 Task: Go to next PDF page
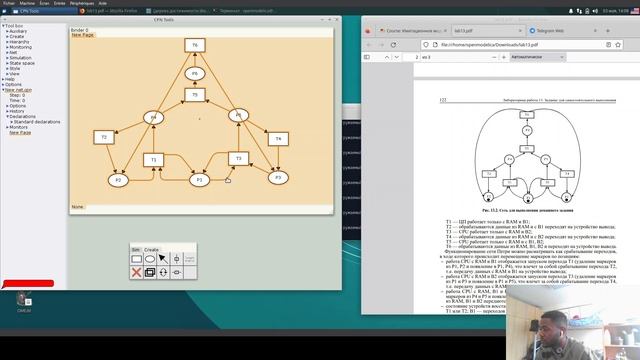pos(396,57)
